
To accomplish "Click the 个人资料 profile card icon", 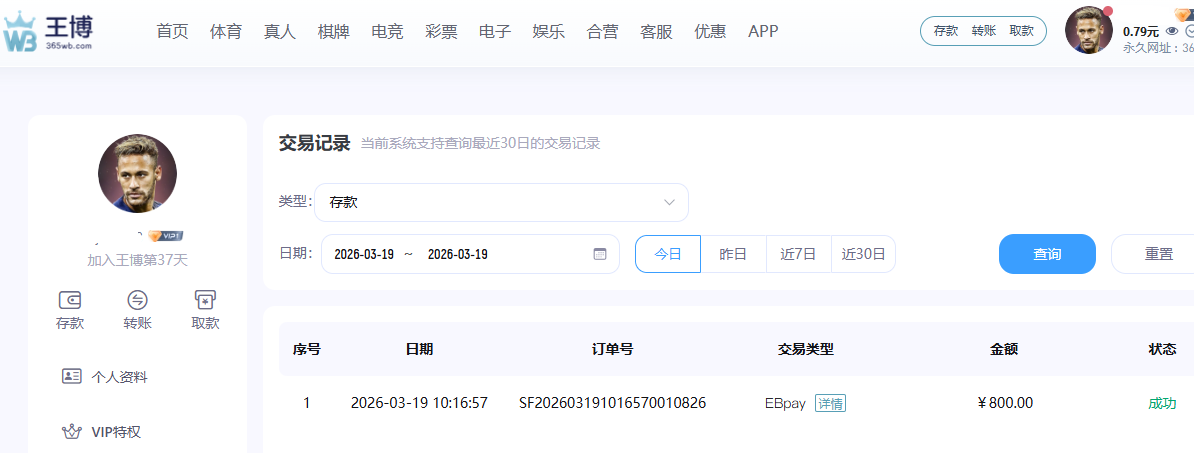I will [71, 377].
